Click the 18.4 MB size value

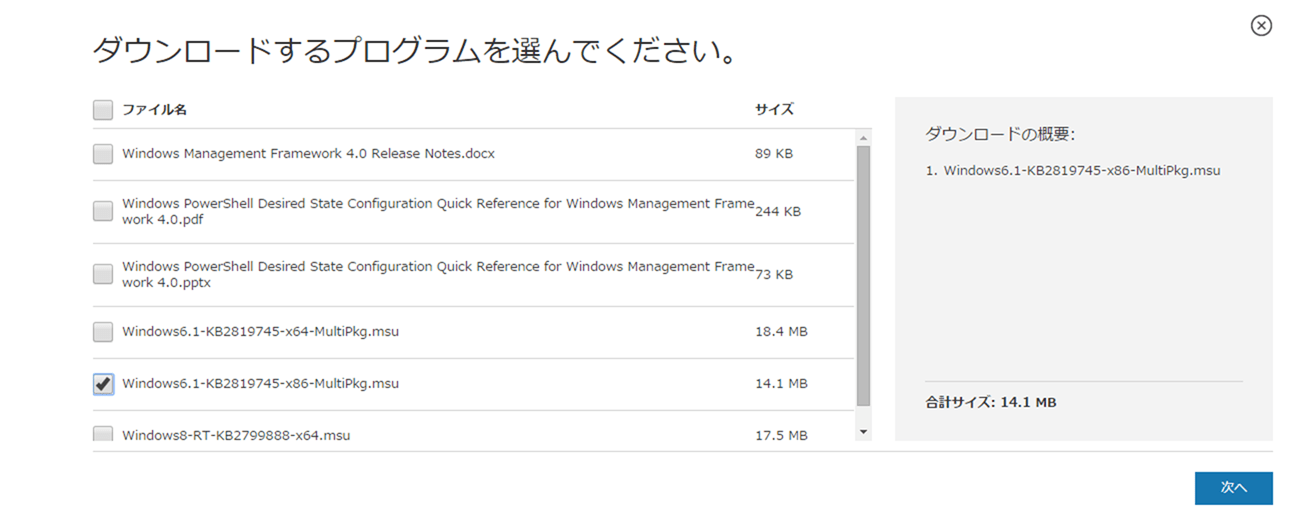coord(781,331)
